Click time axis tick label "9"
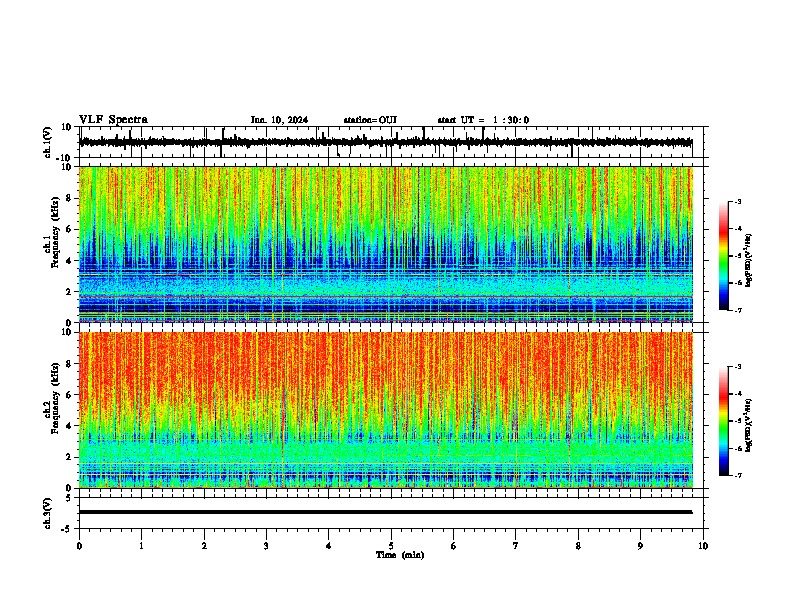 pos(640,546)
